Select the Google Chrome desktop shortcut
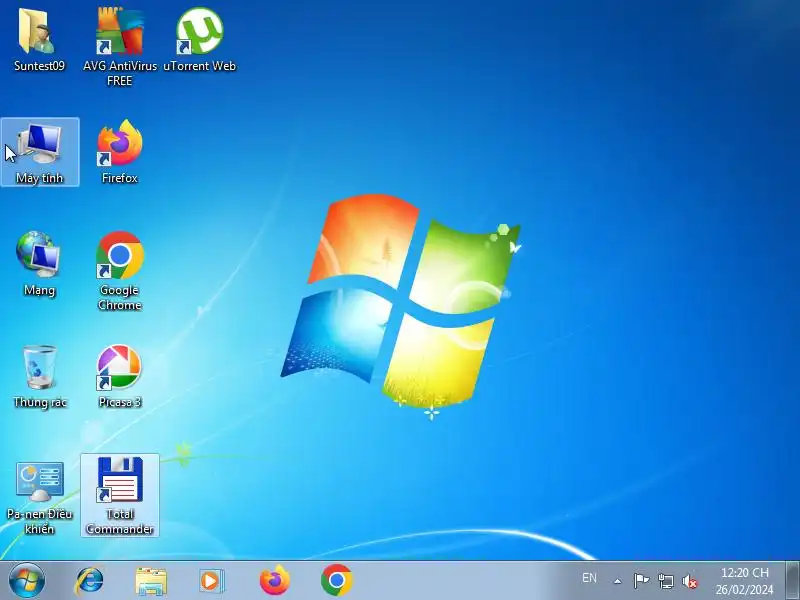800x600 pixels. point(120,271)
